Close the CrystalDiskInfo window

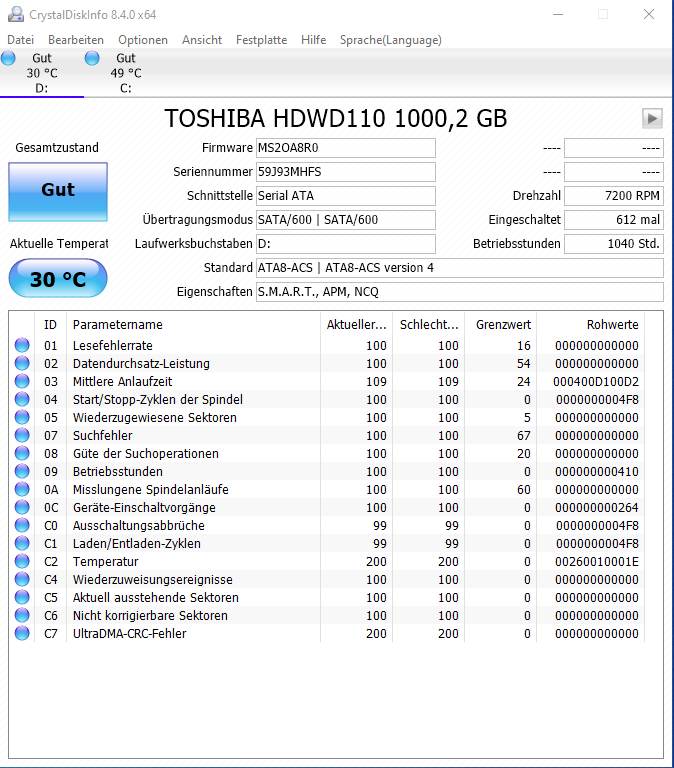(649, 14)
